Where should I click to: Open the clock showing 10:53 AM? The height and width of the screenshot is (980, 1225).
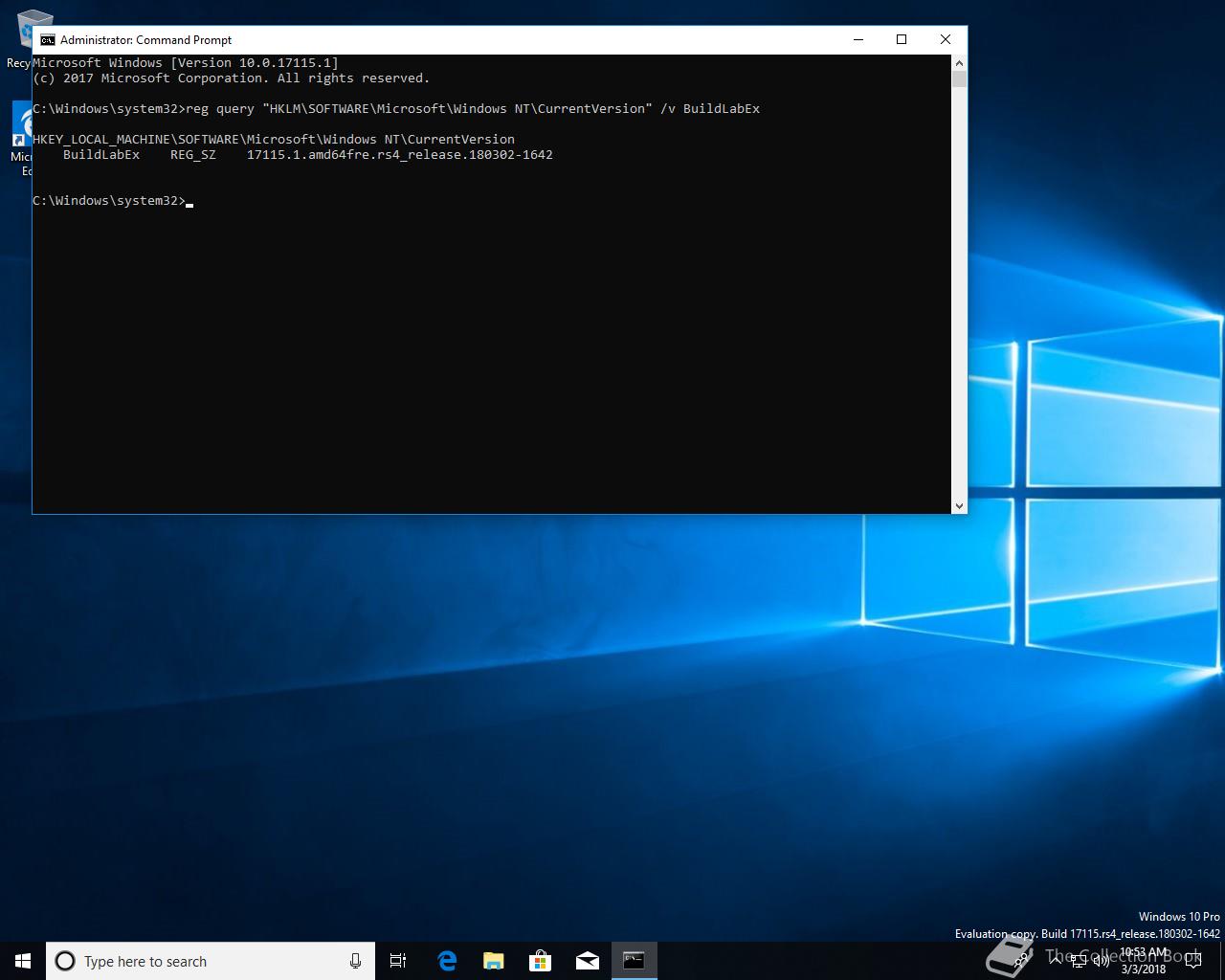tap(1143, 961)
